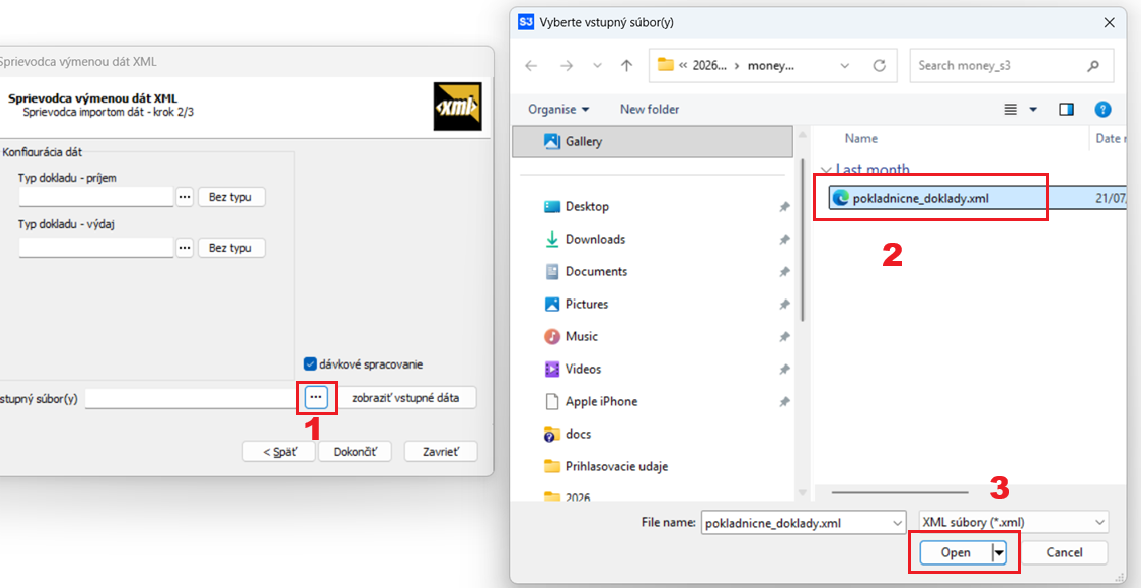Click the Zavrieť button in wizard
Screen dimensions: 1141x588
tap(441, 451)
